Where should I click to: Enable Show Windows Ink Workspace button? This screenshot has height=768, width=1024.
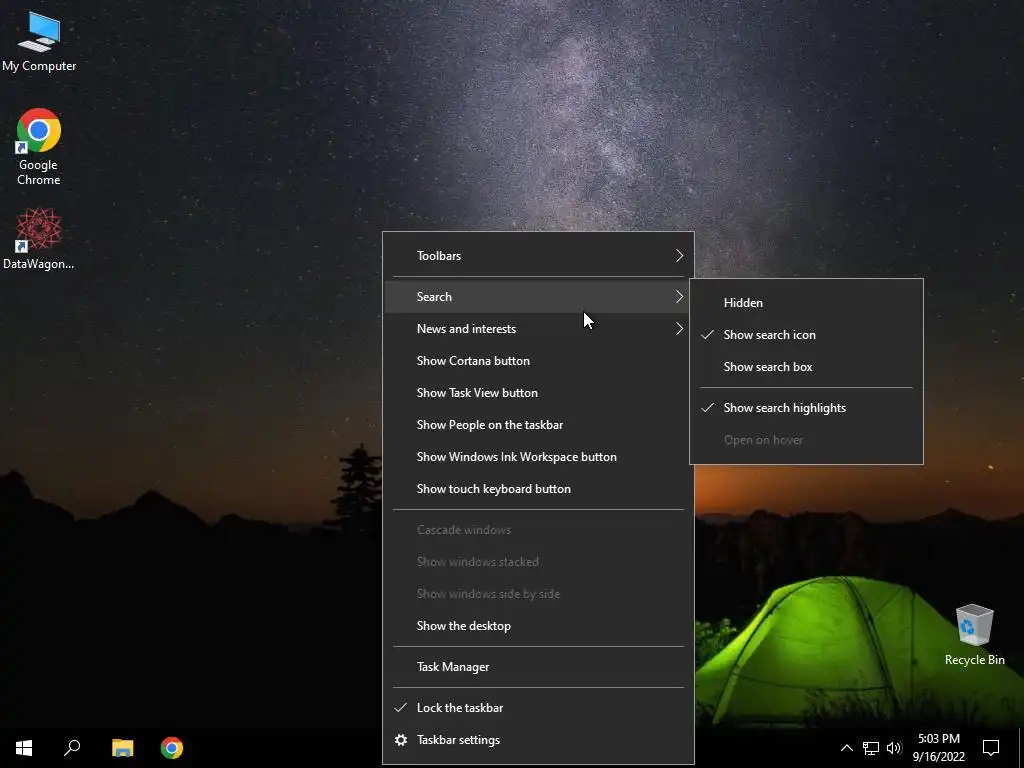[538, 456]
